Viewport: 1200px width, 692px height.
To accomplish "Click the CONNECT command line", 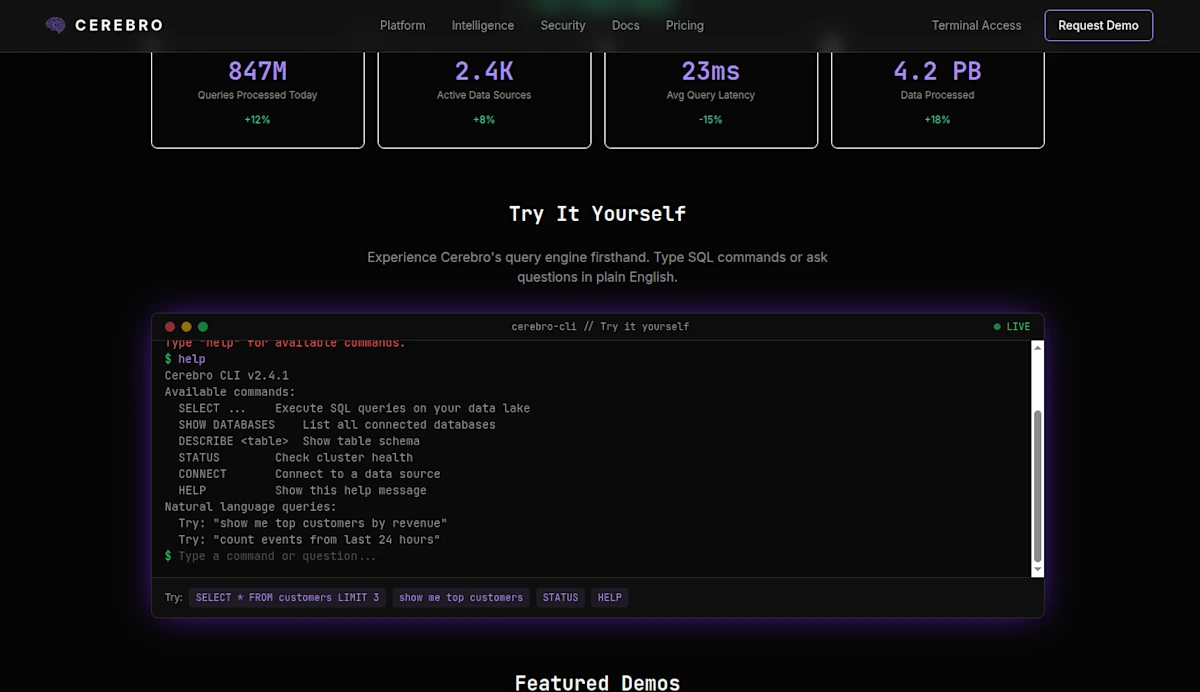I will [x=309, y=474].
